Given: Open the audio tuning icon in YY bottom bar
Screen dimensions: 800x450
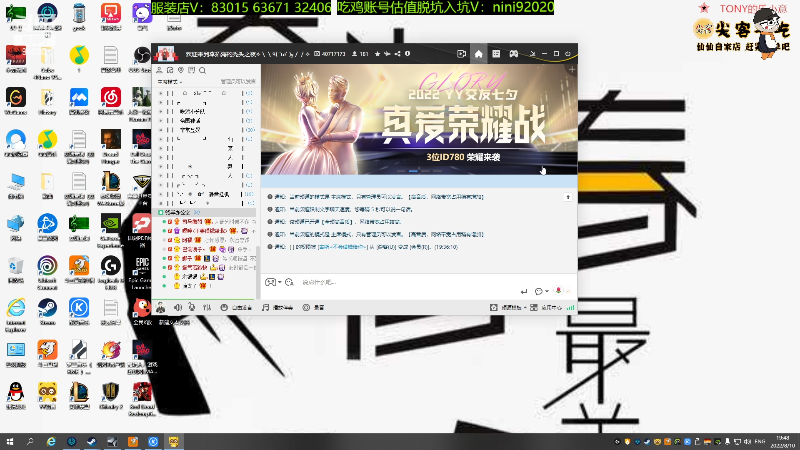Looking at the screenshot, I should (207, 307).
